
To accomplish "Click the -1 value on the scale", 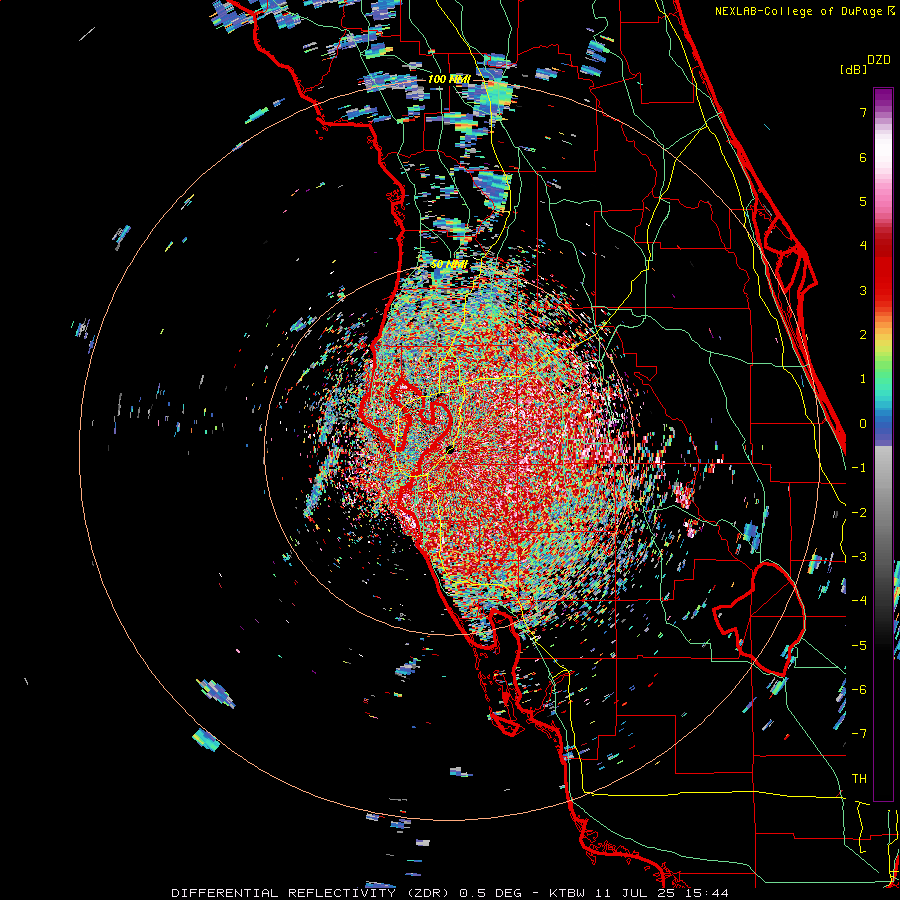I will coord(859,468).
